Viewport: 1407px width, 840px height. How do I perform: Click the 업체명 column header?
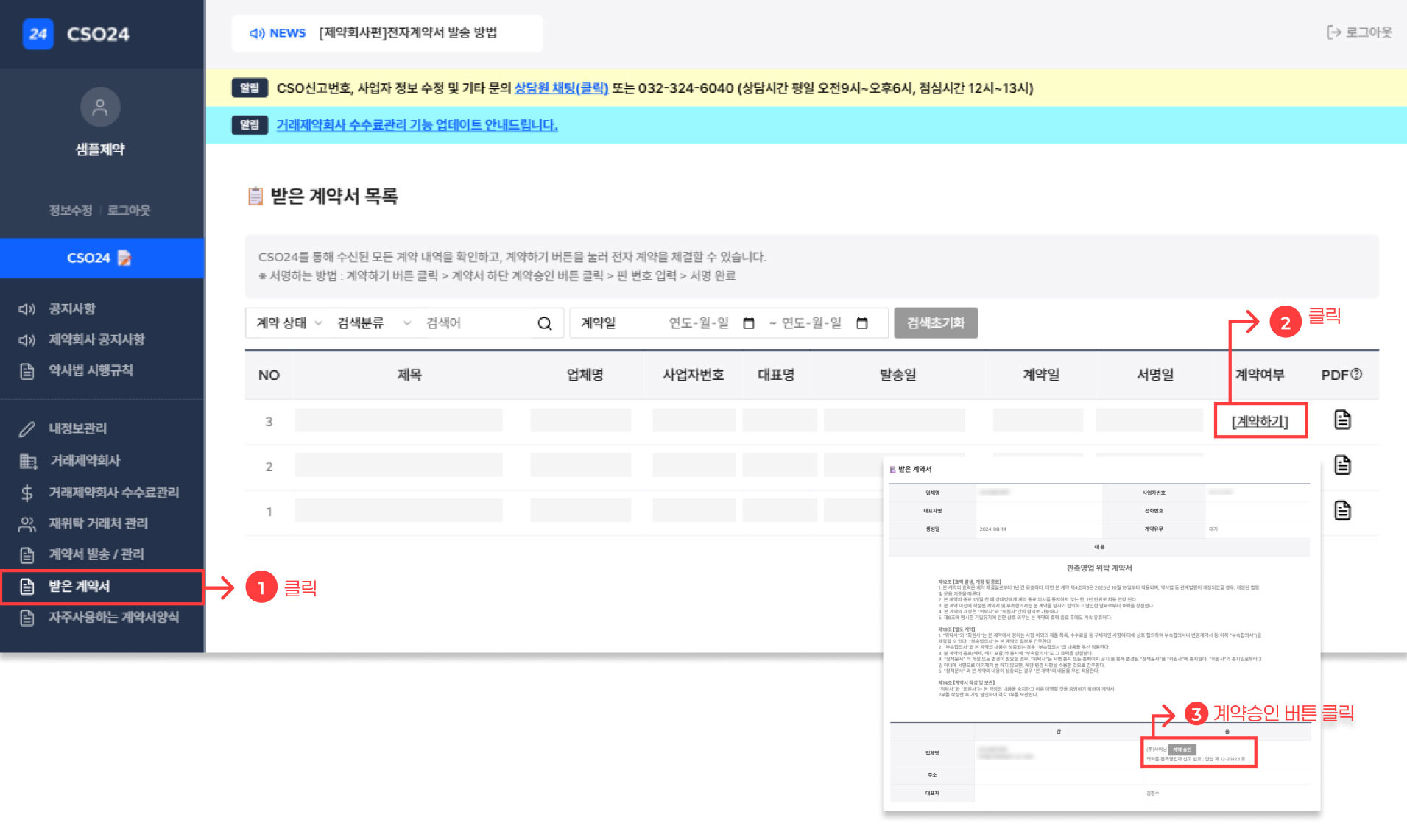click(x=585, y=375)
